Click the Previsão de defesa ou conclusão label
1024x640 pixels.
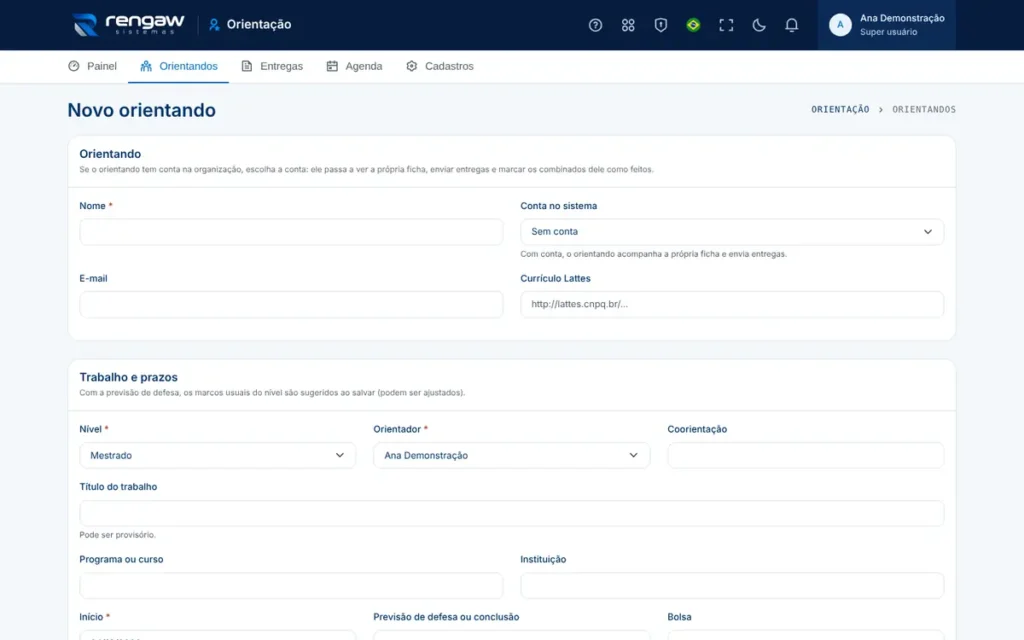(x=446, y=616)
